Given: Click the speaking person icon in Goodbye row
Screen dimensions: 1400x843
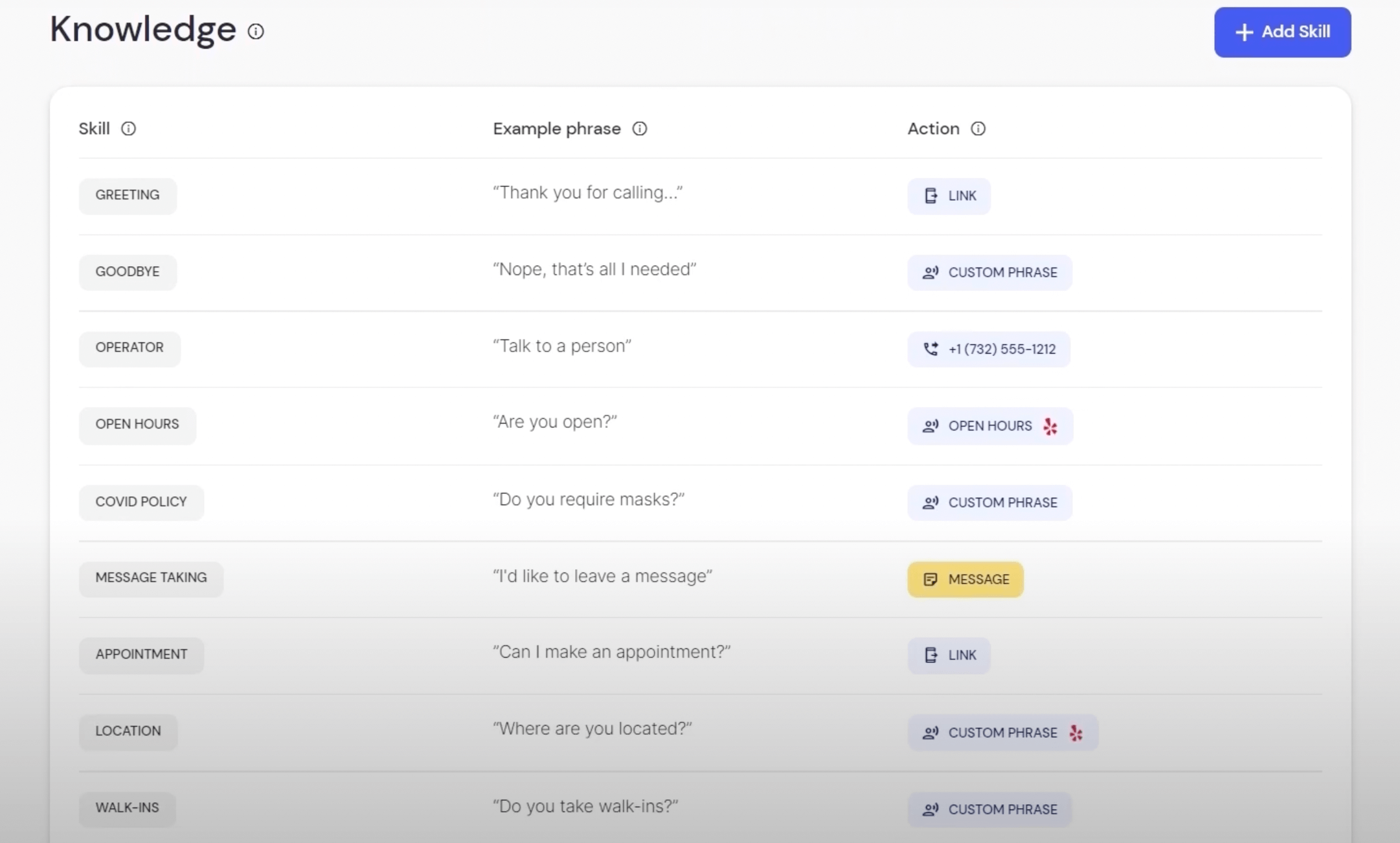Looking at the screenshot, I should (x=931, y=273).
